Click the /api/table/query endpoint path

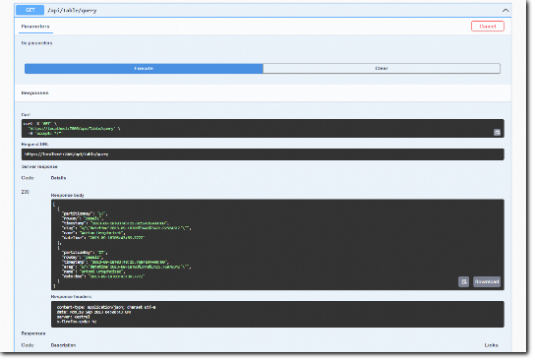pos(72,11)
